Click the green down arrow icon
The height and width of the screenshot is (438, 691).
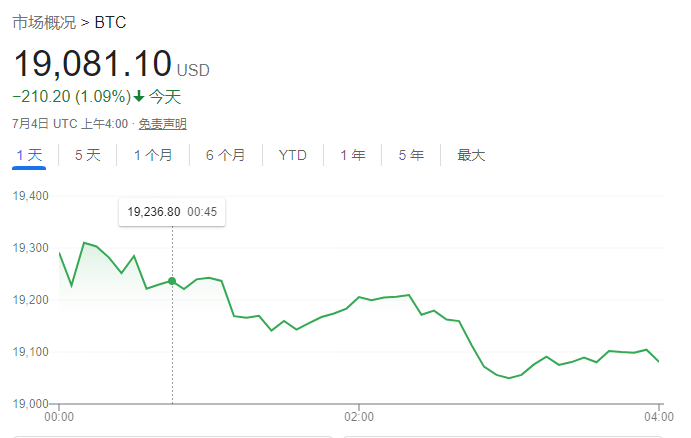tap(139, 97)
